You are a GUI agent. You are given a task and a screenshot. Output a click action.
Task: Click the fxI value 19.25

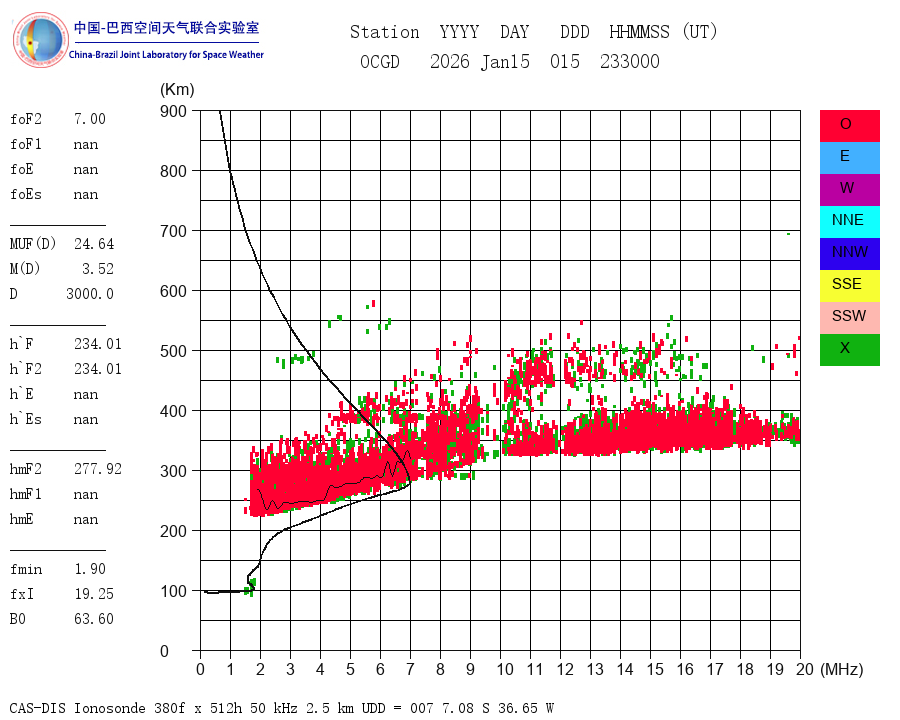(x=94, y=594)
